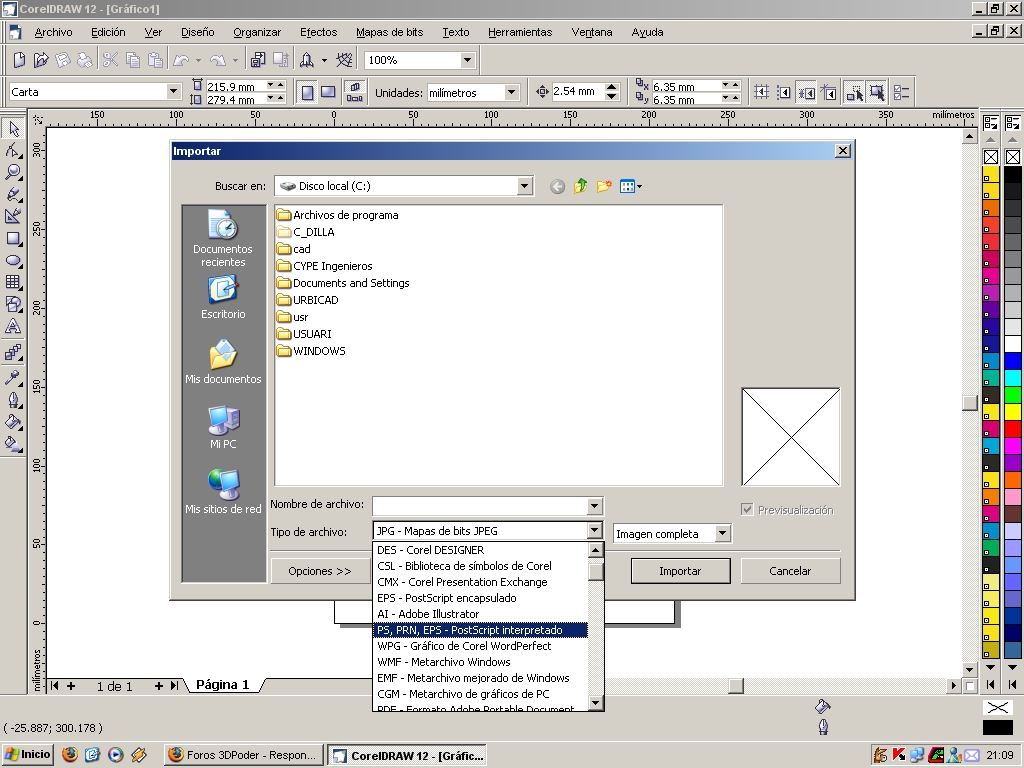Screen dimensions: 1024x768
Task: Toggle the Previsualización checkbox
Action: tap(747, 509)
